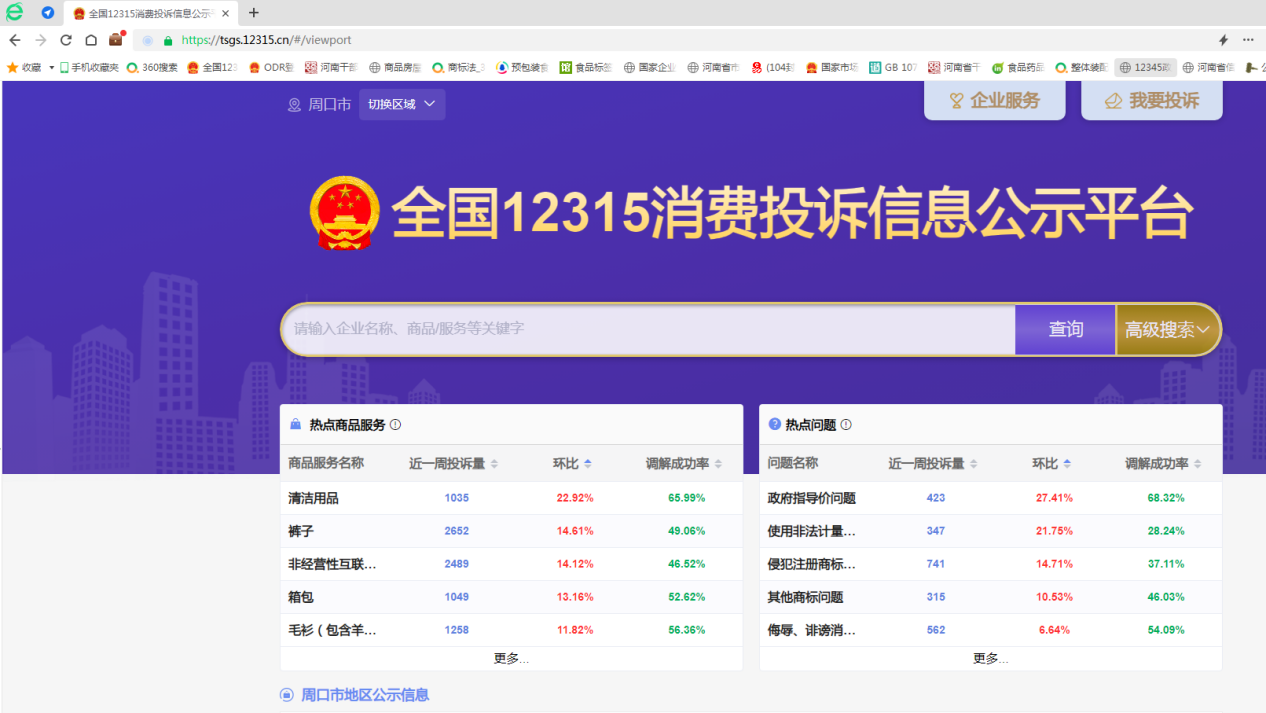Screen dimensions: 1266x713
Task: Open the 切换区域 region dropdown
Action: click(x=402, y=104)
